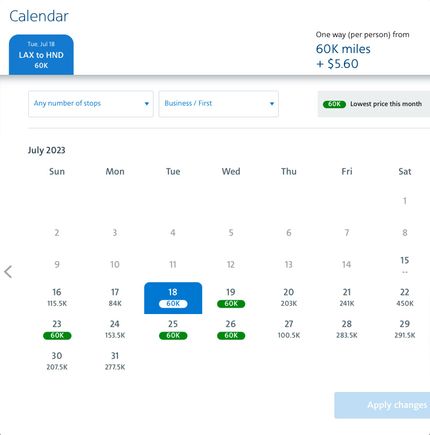The height and width of the screenshot is (435, 430).
Task: Choose July 23 at 60K miles
Action: pyautogui.click(x=57, y=330)
